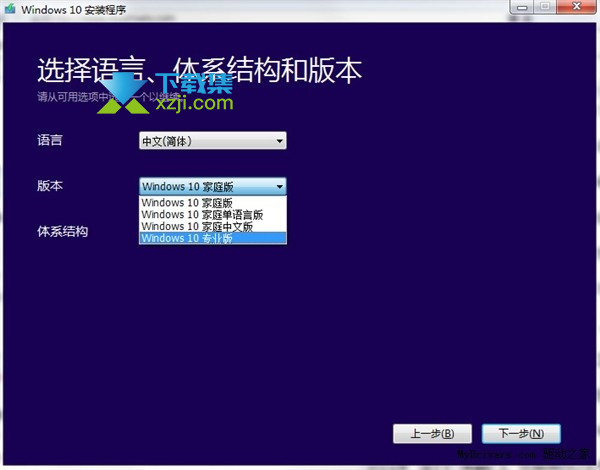
Task: Click the 下一步(N) next button
Action: 521,434
